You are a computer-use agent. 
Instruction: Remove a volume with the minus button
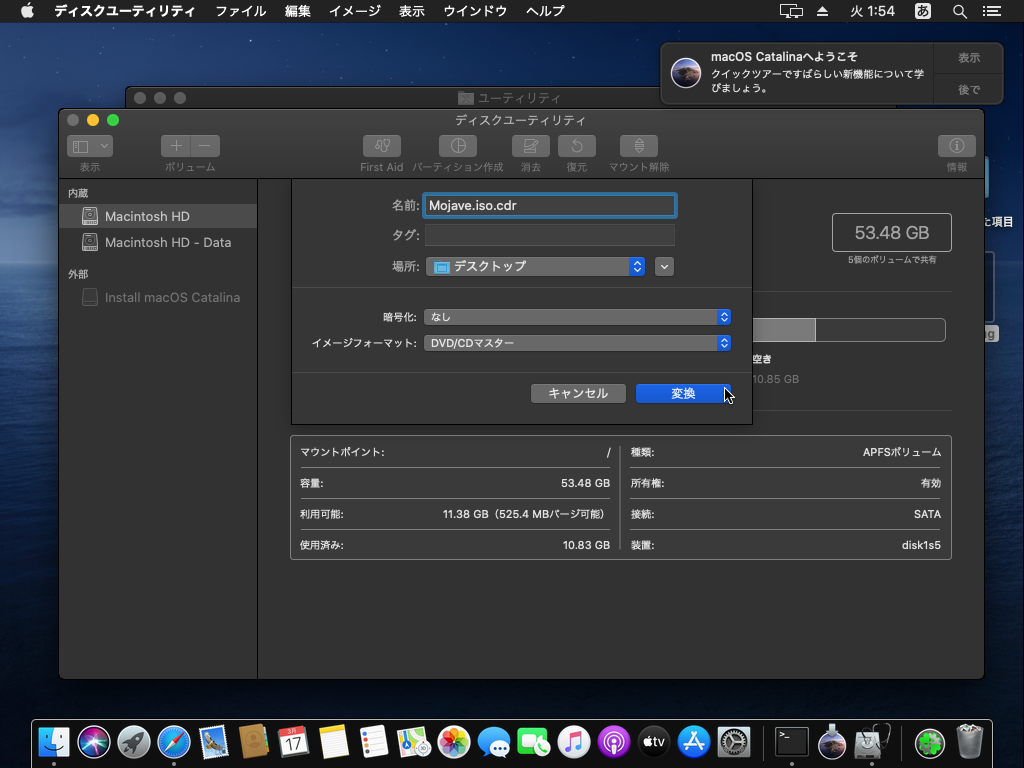(205, 146)
